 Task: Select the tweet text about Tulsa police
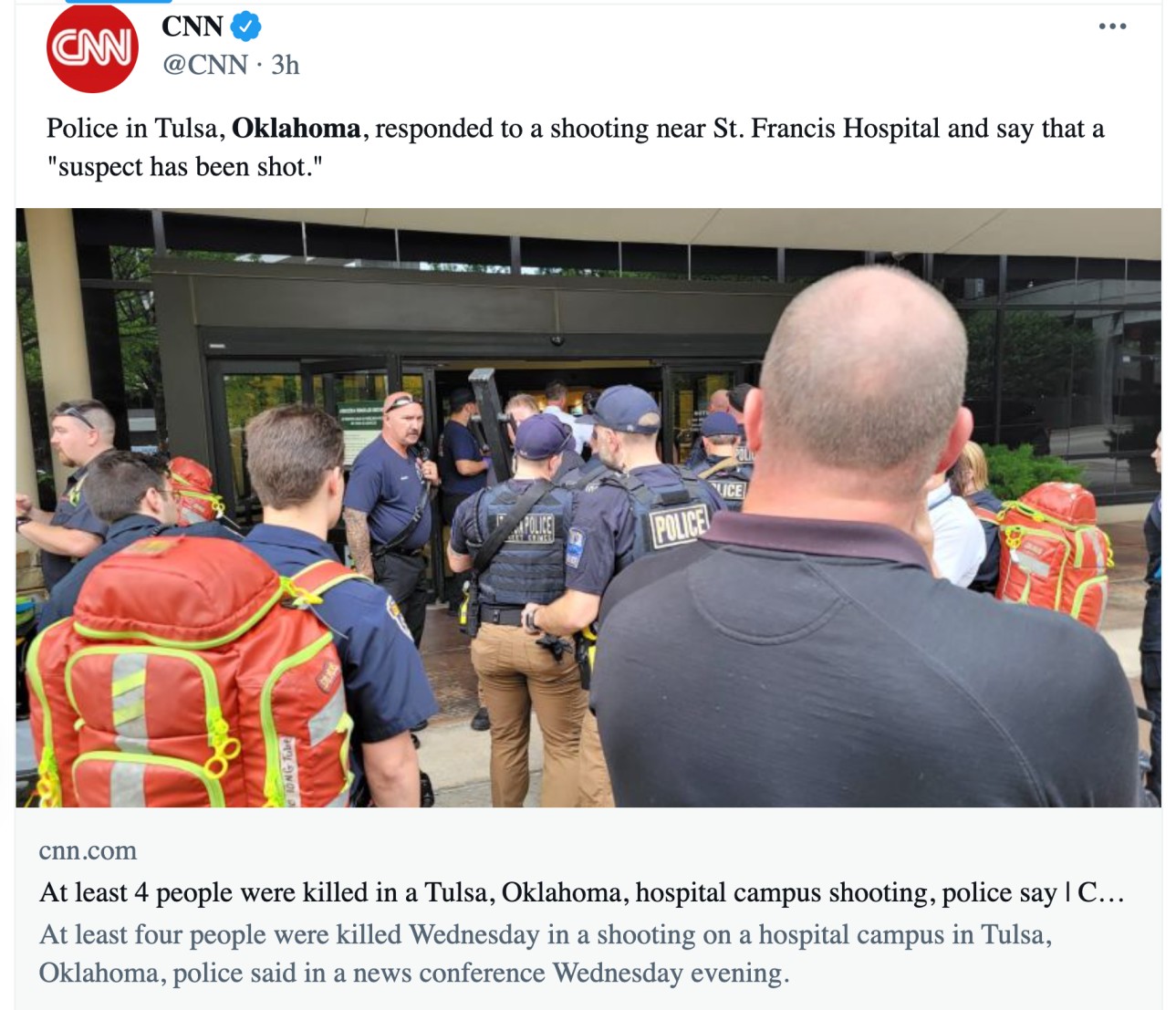coord(575,148)
